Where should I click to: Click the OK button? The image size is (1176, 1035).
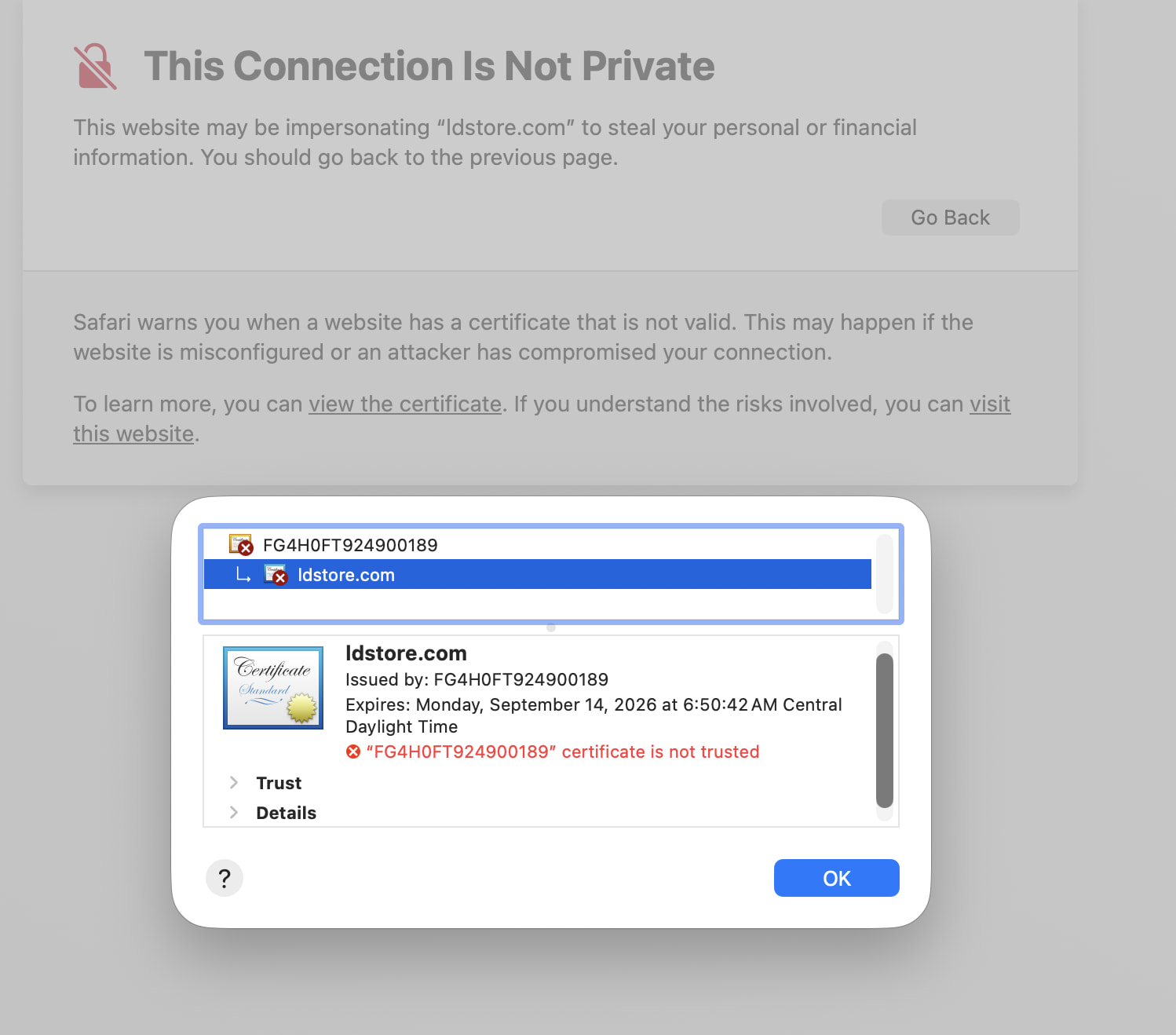[837, 878]
